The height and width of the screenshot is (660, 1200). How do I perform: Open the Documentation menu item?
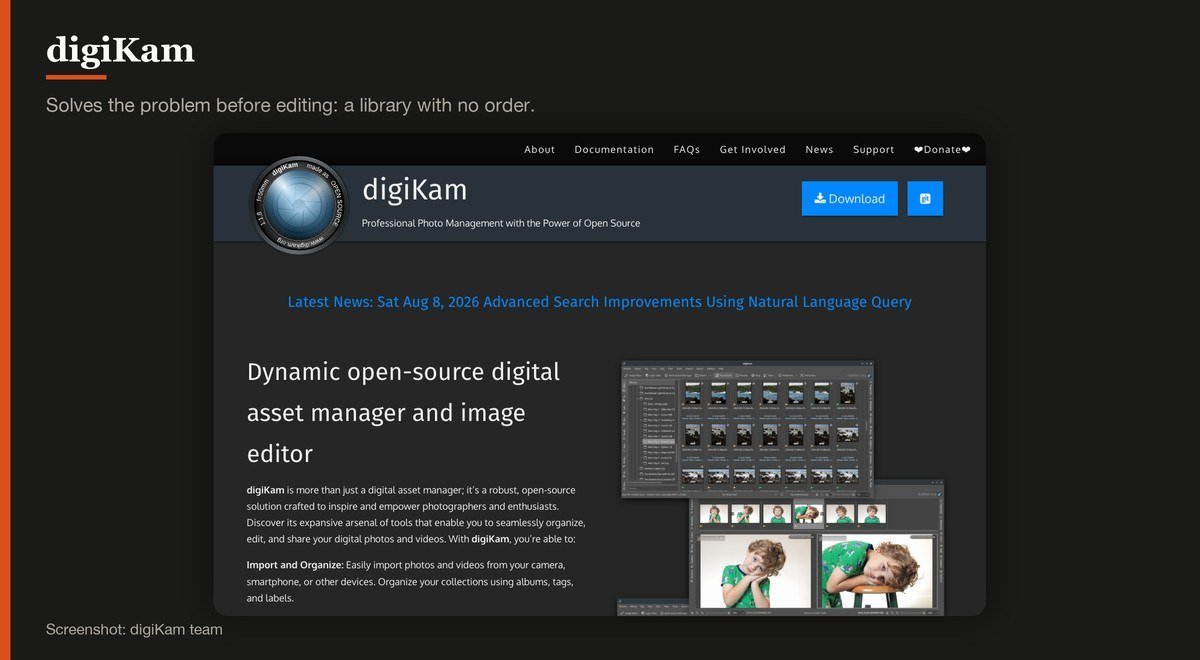point(614,150)
